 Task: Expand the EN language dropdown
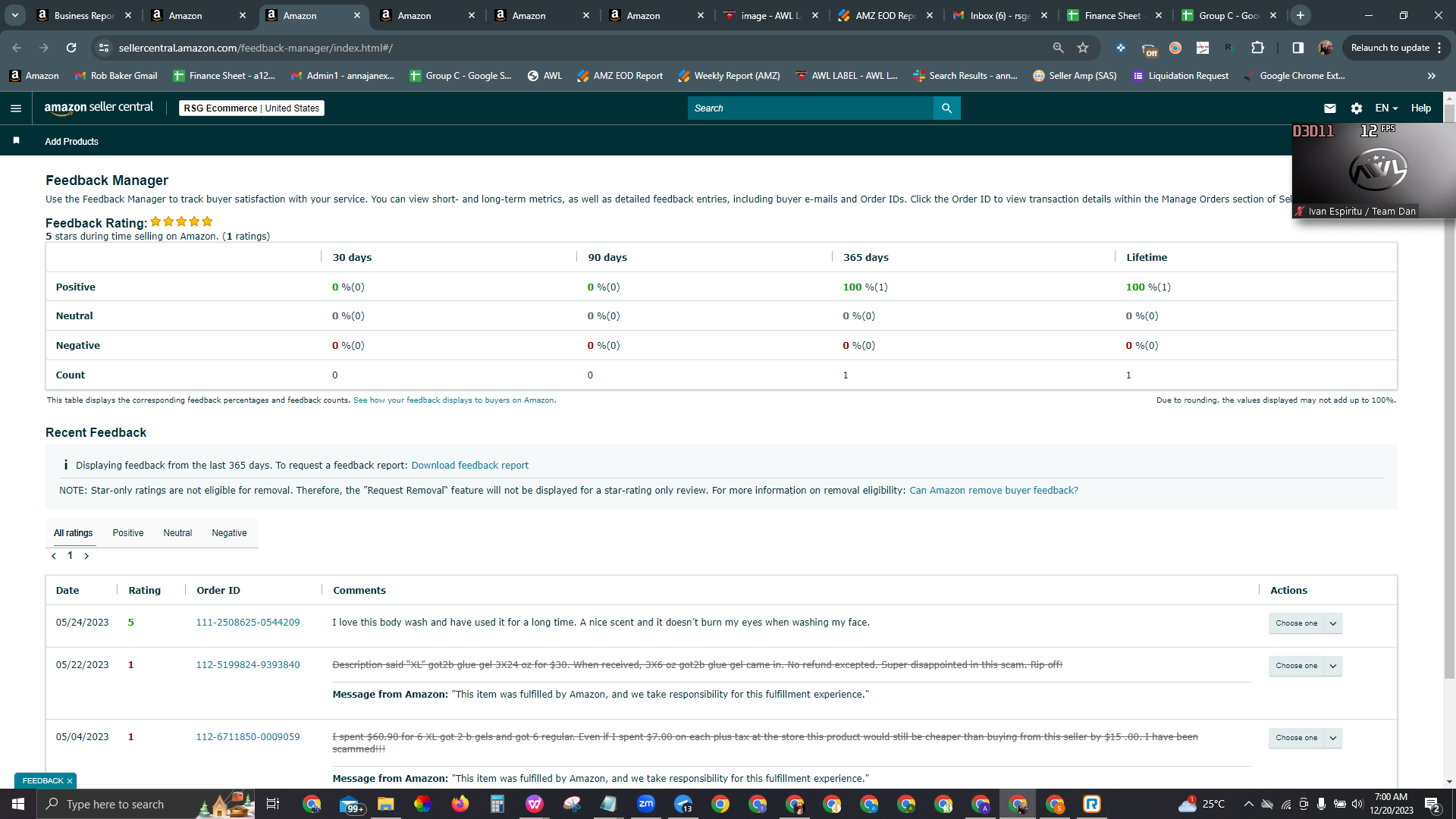1386,108
